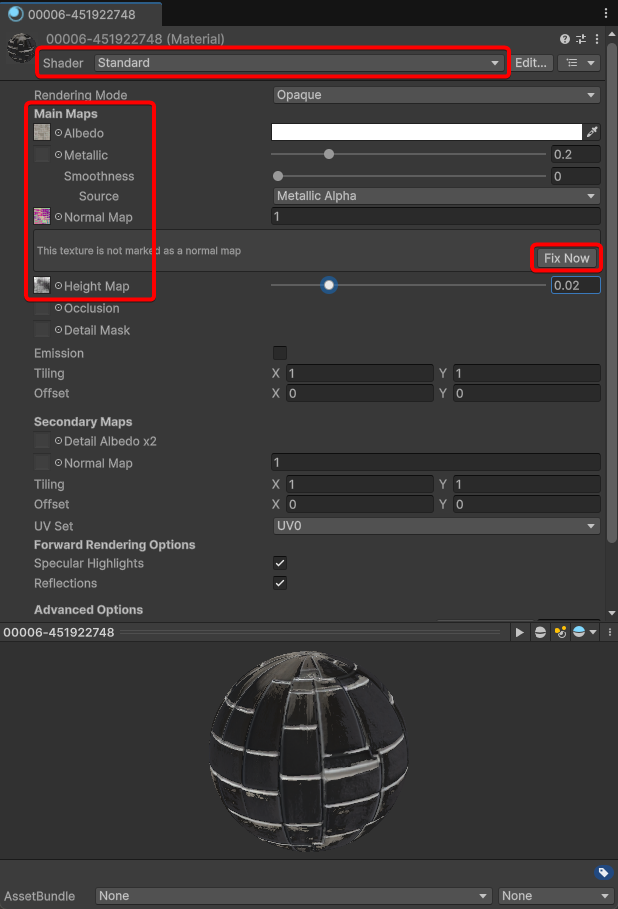Click the shader Edit... button
The height and width of the screenshot is (909, 618).
pyautogui.click(x=531, y=63)
